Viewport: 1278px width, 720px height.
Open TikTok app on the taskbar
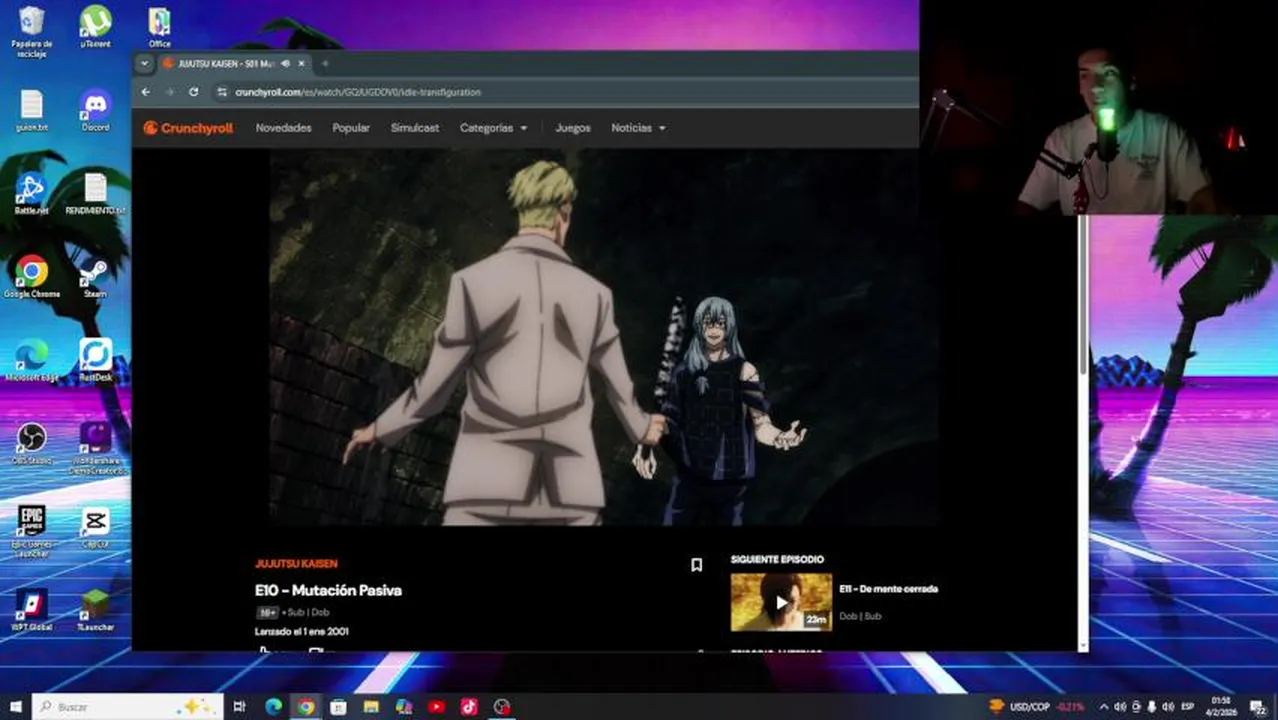(x=469, y=707)
